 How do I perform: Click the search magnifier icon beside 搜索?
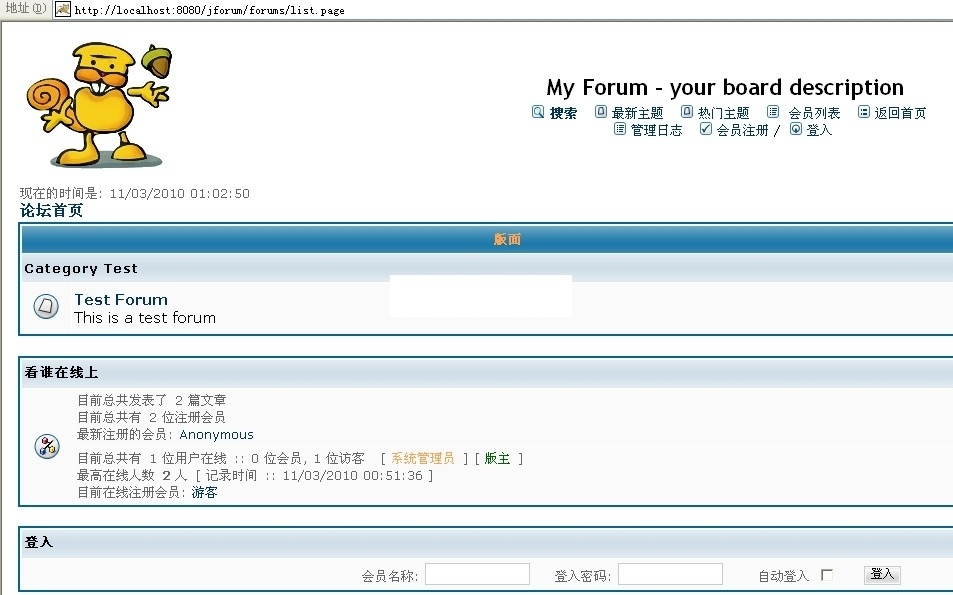[x=538, y=112]
